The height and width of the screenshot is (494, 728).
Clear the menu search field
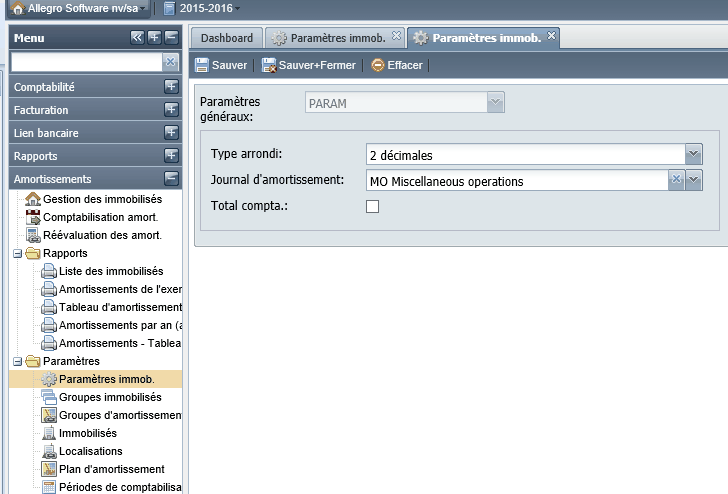pos(170,62)
